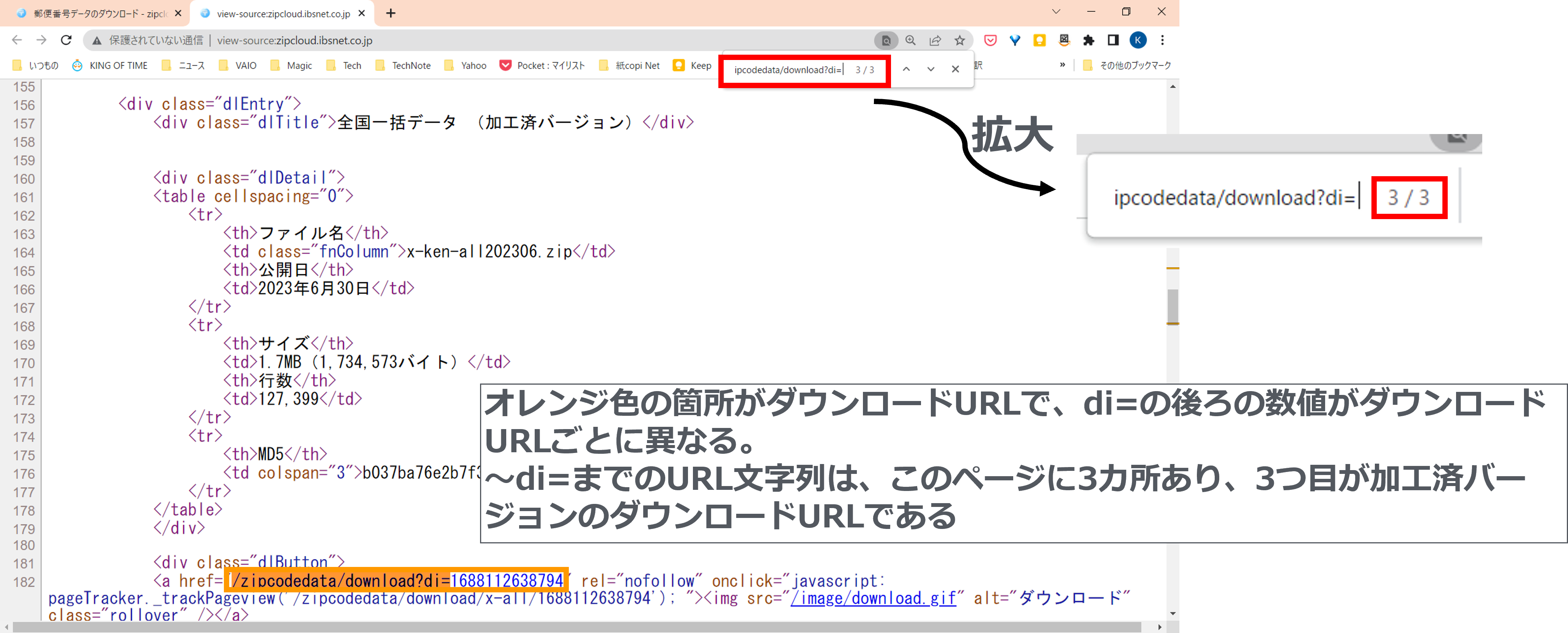Expand hidden bookmarks with the » chevron

coord(1063,65)
